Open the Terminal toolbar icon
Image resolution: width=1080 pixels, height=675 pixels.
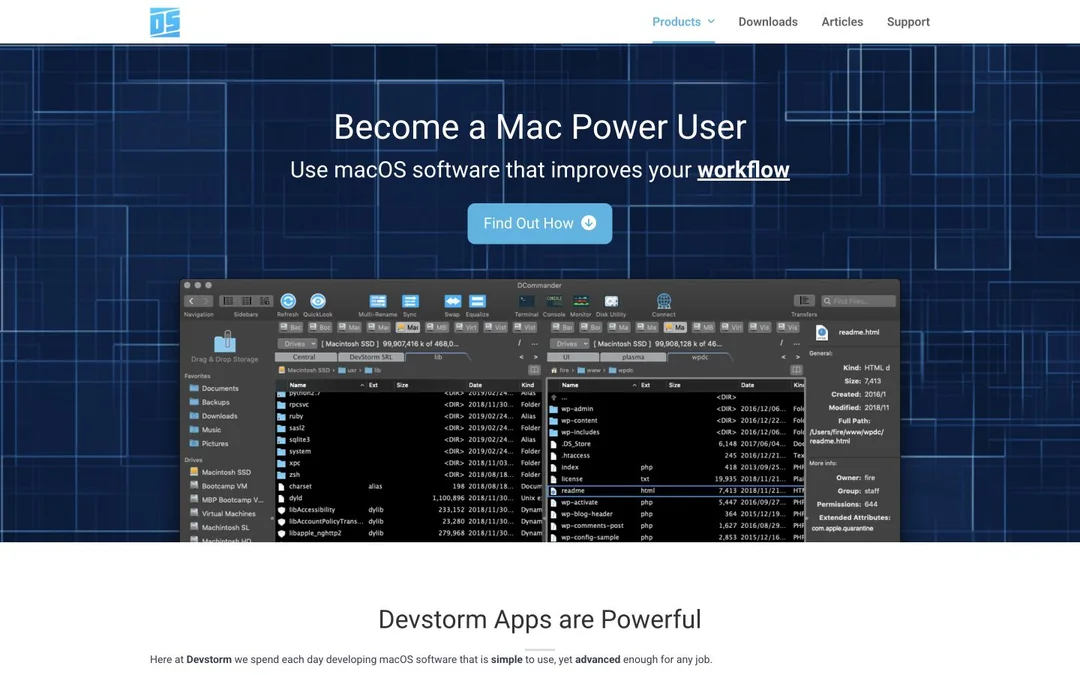pyautogui.click(x=526, y=301)
